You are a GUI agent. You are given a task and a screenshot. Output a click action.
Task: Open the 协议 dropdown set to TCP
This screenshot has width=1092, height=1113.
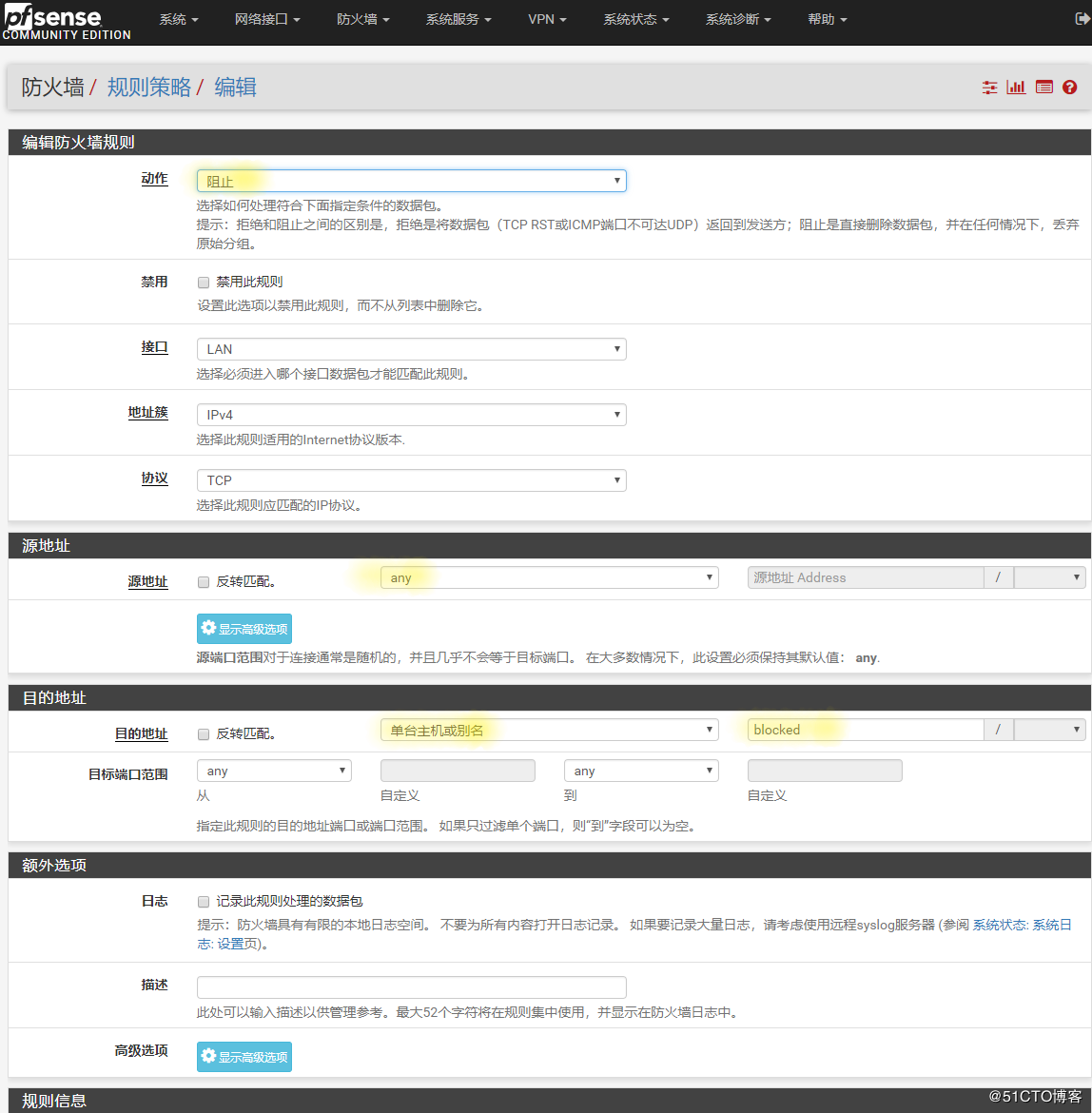tap(411, 480)
